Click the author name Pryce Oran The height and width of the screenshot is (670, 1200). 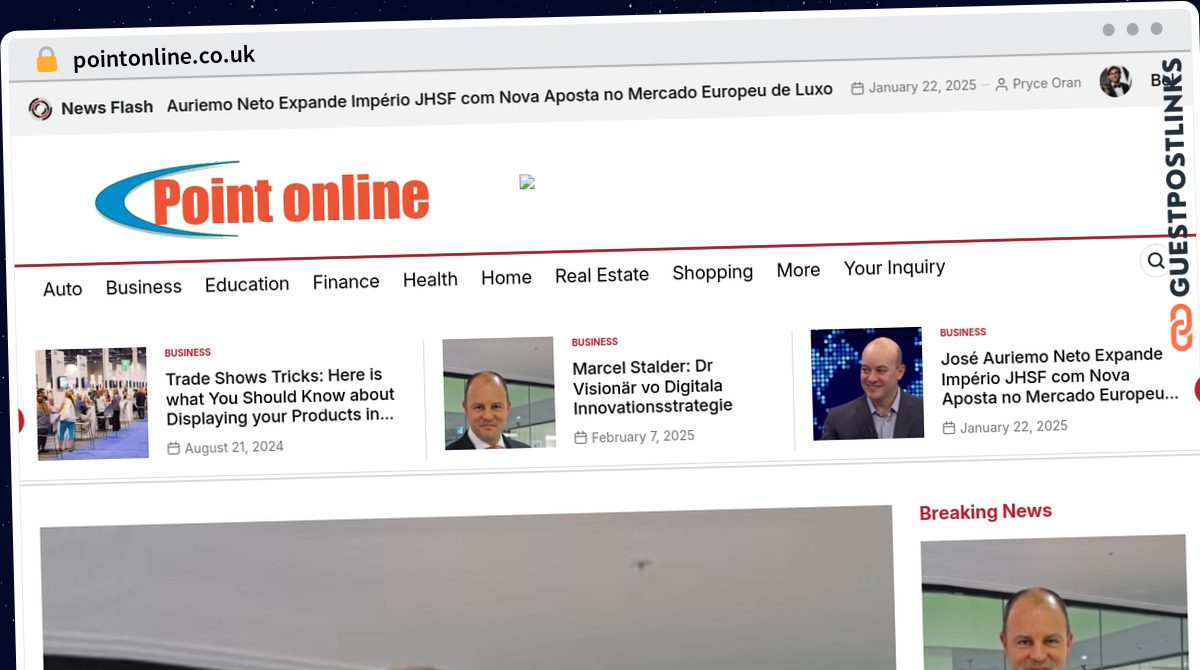[1046, 83]
